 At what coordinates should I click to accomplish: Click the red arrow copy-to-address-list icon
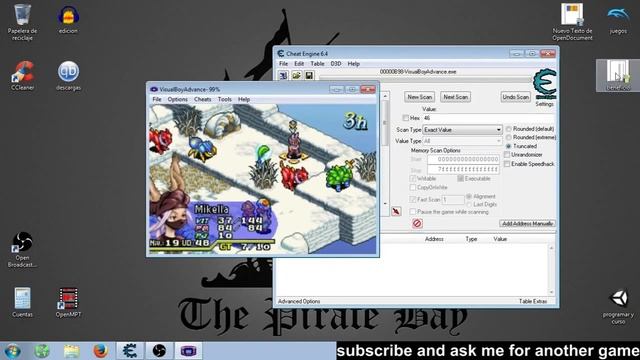click(396, 211)
